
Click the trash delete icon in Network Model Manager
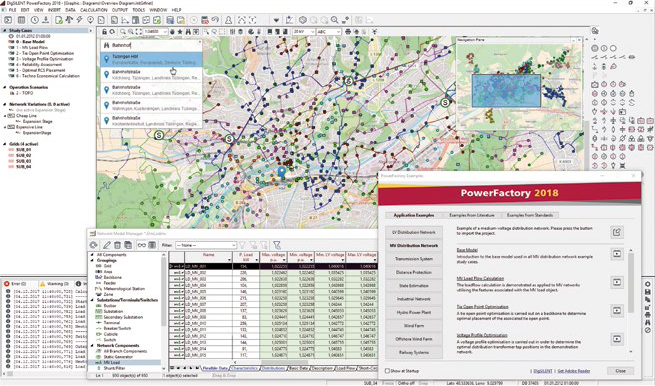(x=117, y=245)
